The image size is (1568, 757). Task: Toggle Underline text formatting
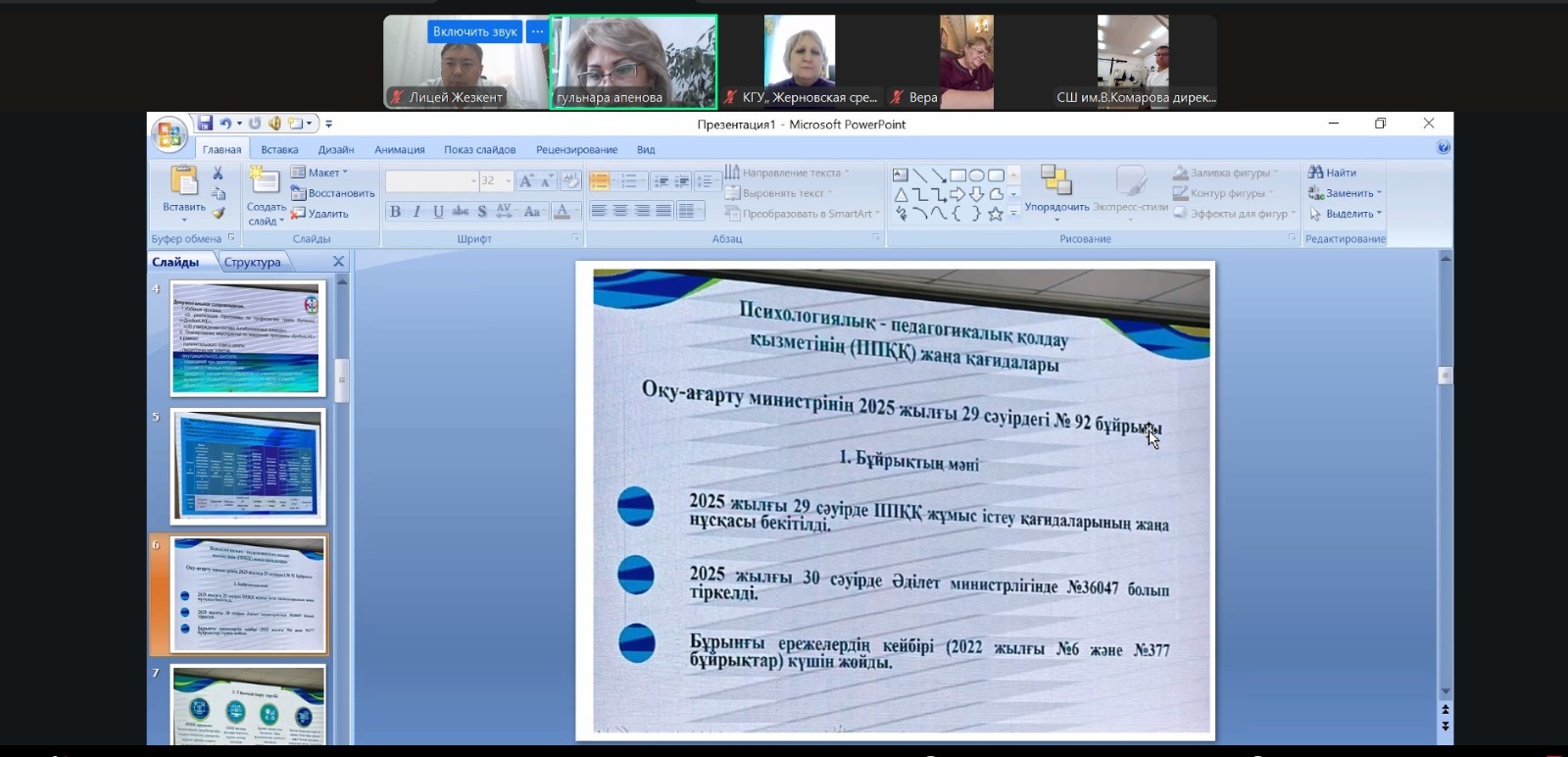[438, 211]
